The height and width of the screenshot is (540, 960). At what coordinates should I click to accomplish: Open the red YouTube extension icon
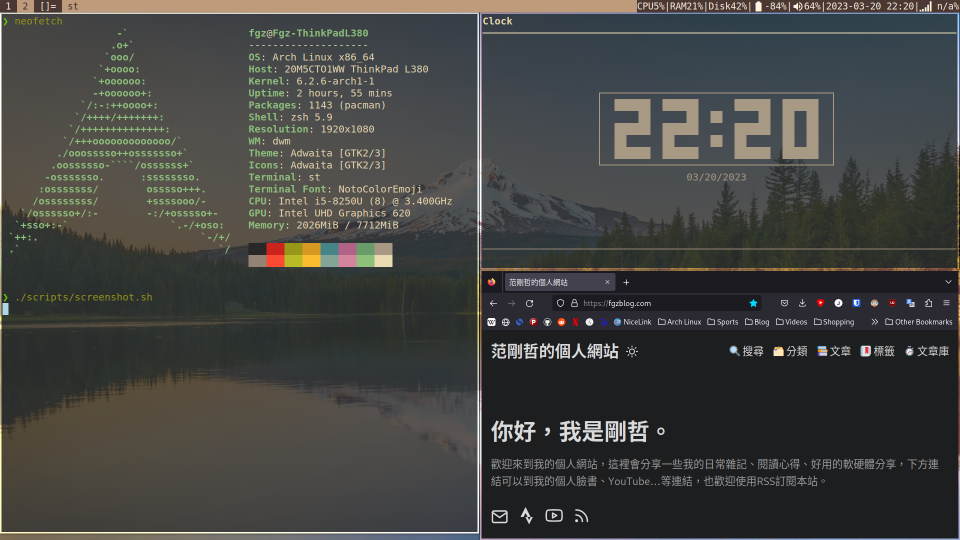click(x=820, y=303)
